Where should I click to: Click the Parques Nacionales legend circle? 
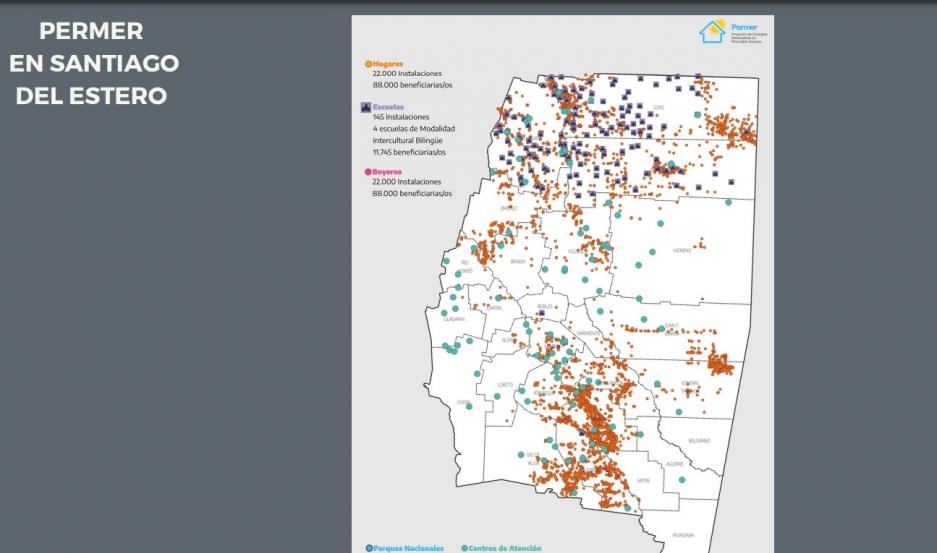pyautogui.click(x=368, y=548)
